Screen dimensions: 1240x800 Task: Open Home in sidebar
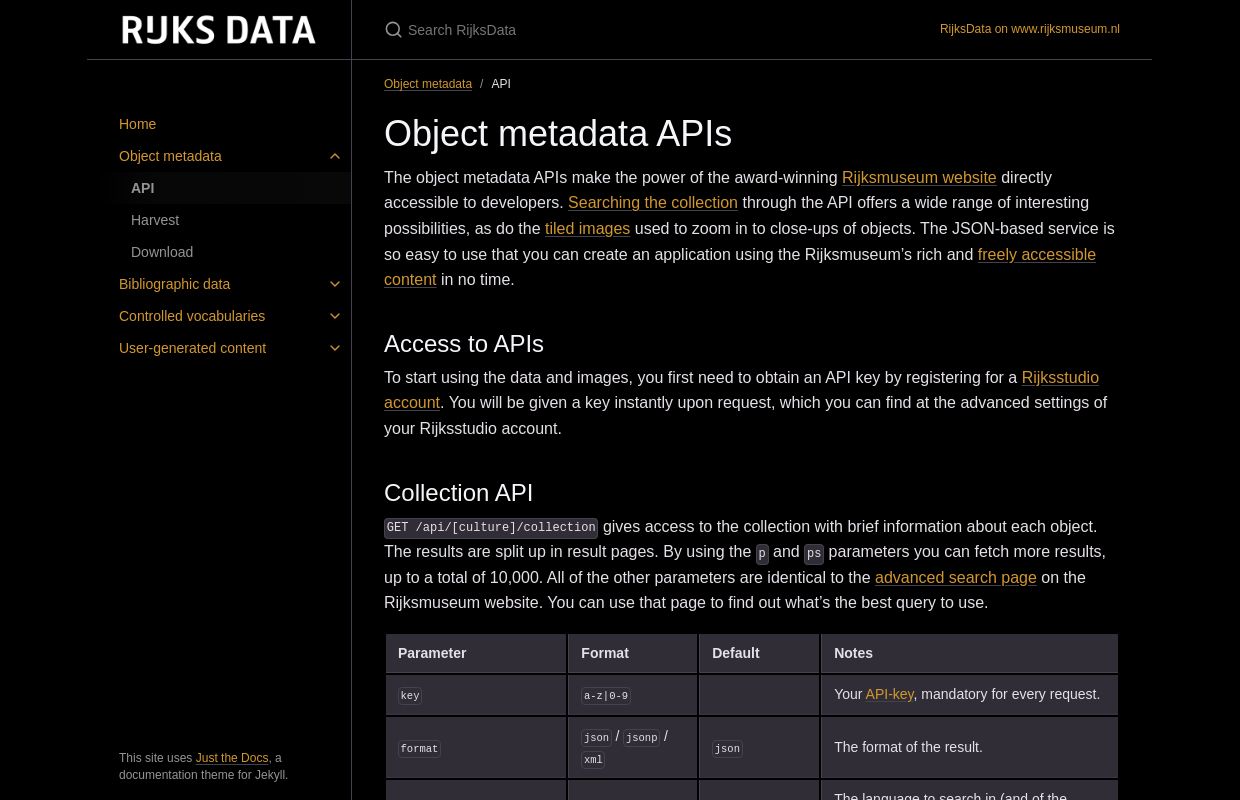137,124
